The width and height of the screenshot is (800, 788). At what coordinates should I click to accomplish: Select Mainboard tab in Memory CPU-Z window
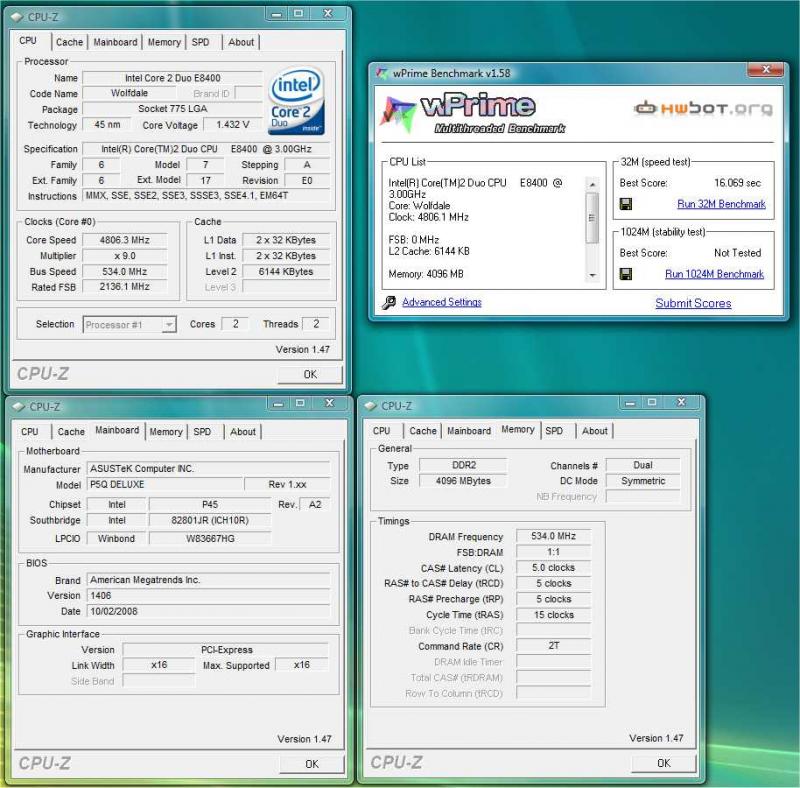coord(469,431)
